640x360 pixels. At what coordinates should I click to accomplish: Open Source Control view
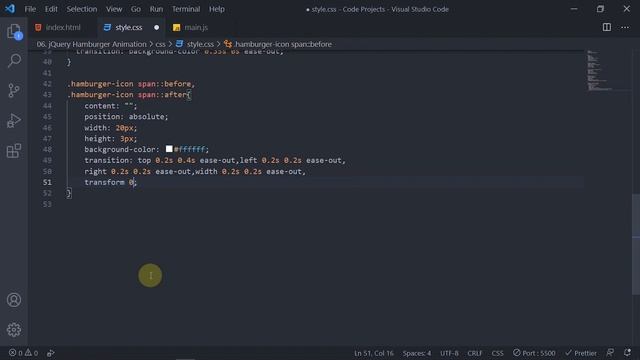(14, 90)
